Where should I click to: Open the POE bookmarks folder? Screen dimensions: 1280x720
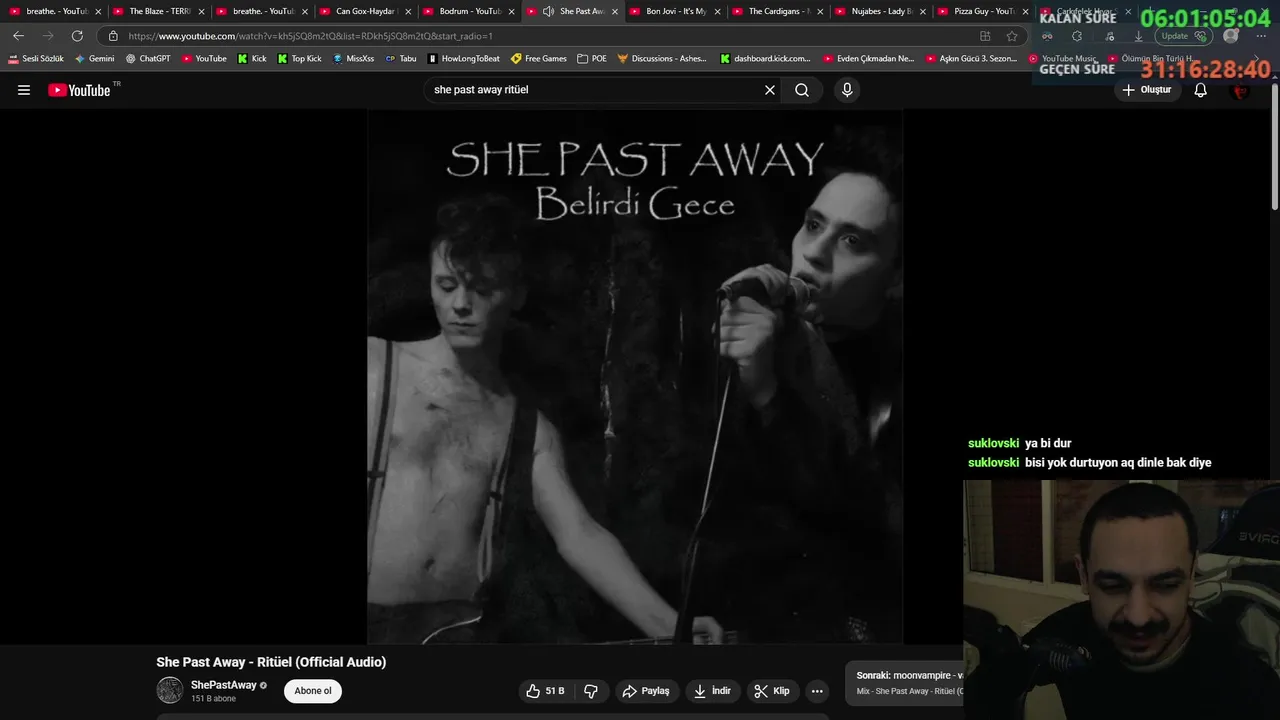tap(592, 59)
